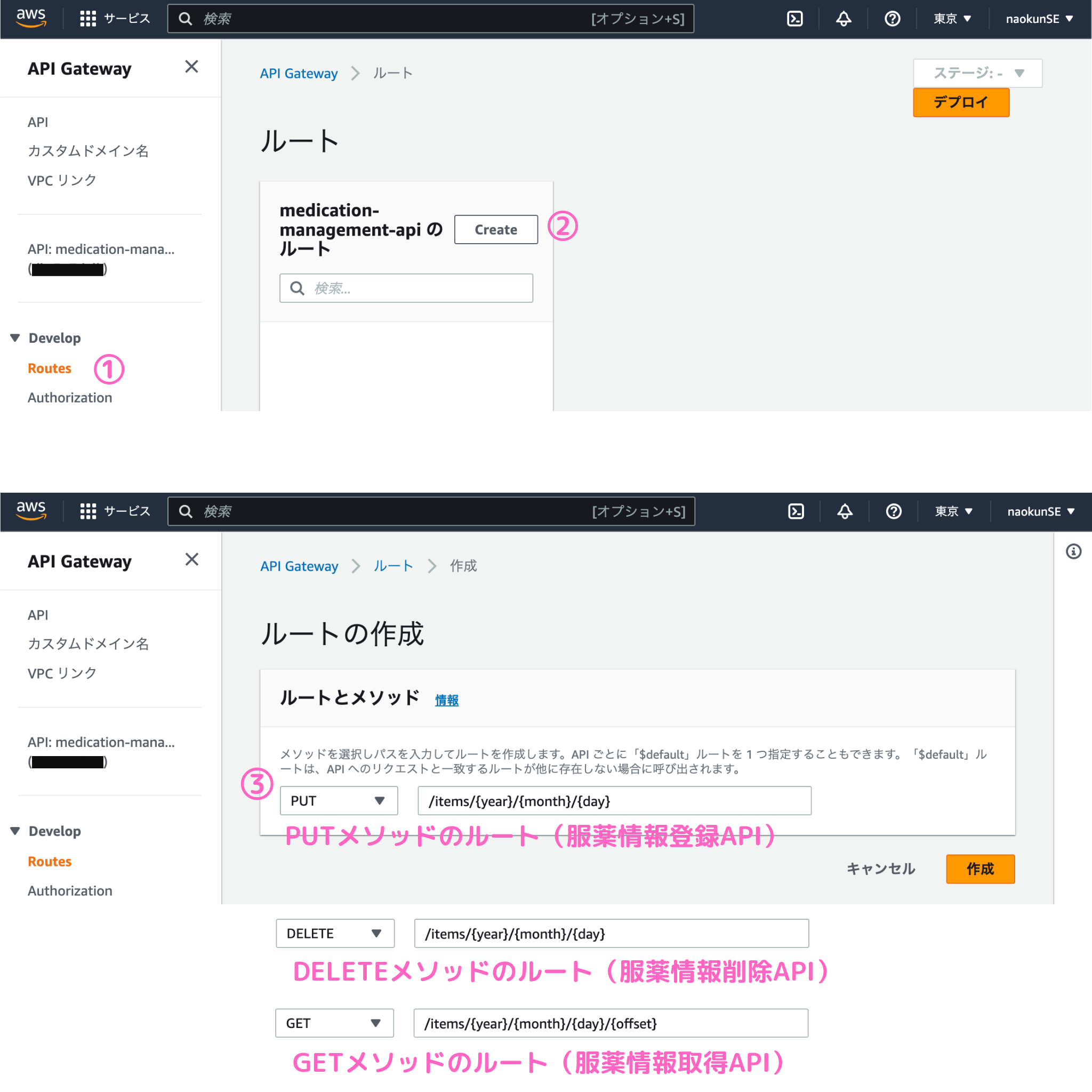Open notifications bell in the lower header
This screenshot has width=1092, height=1092.
[845, 511]
